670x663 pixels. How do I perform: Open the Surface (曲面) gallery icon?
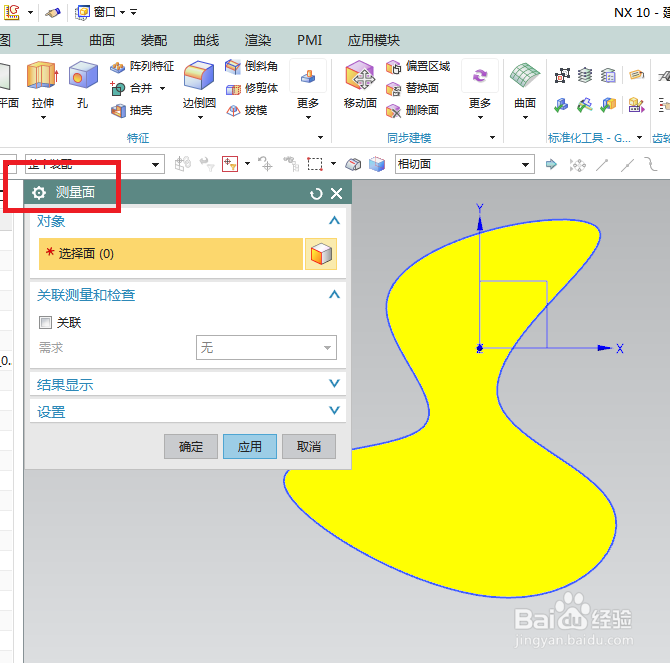tap(525, 76)
